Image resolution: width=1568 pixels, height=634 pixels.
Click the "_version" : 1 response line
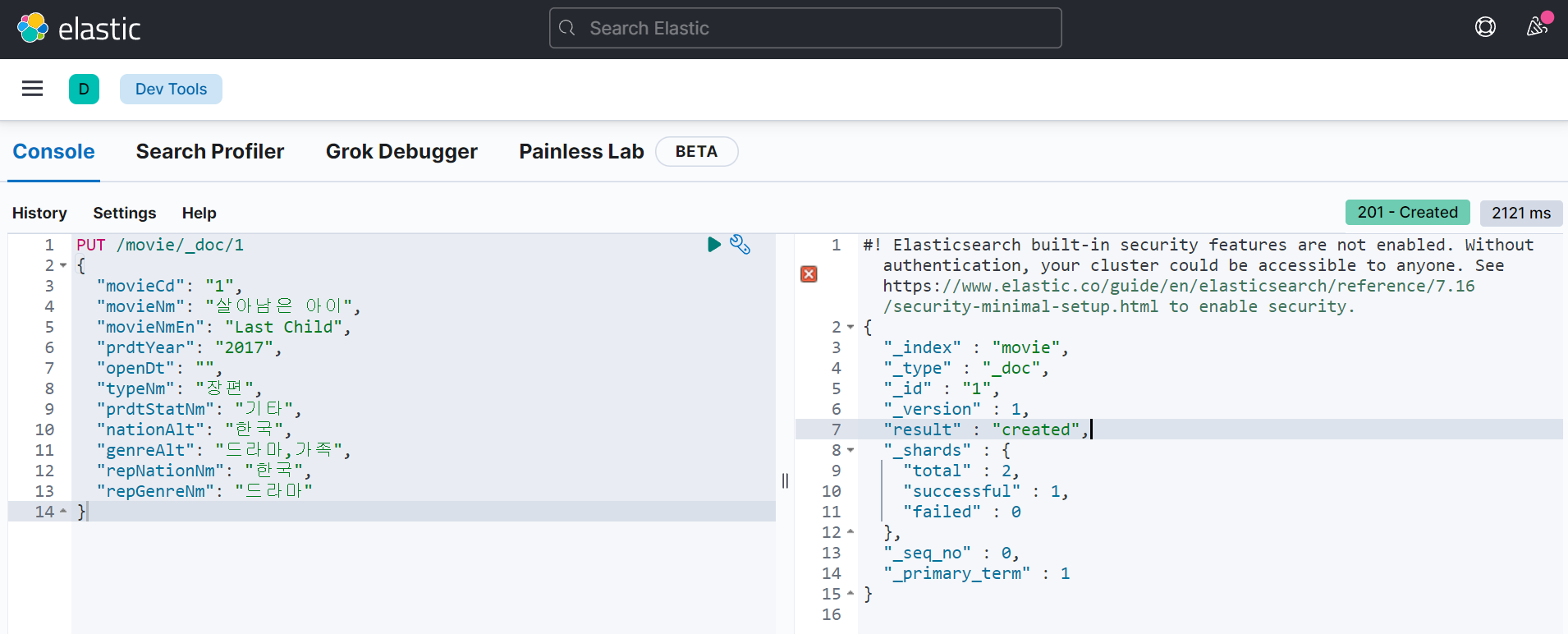tap(956, 409)
